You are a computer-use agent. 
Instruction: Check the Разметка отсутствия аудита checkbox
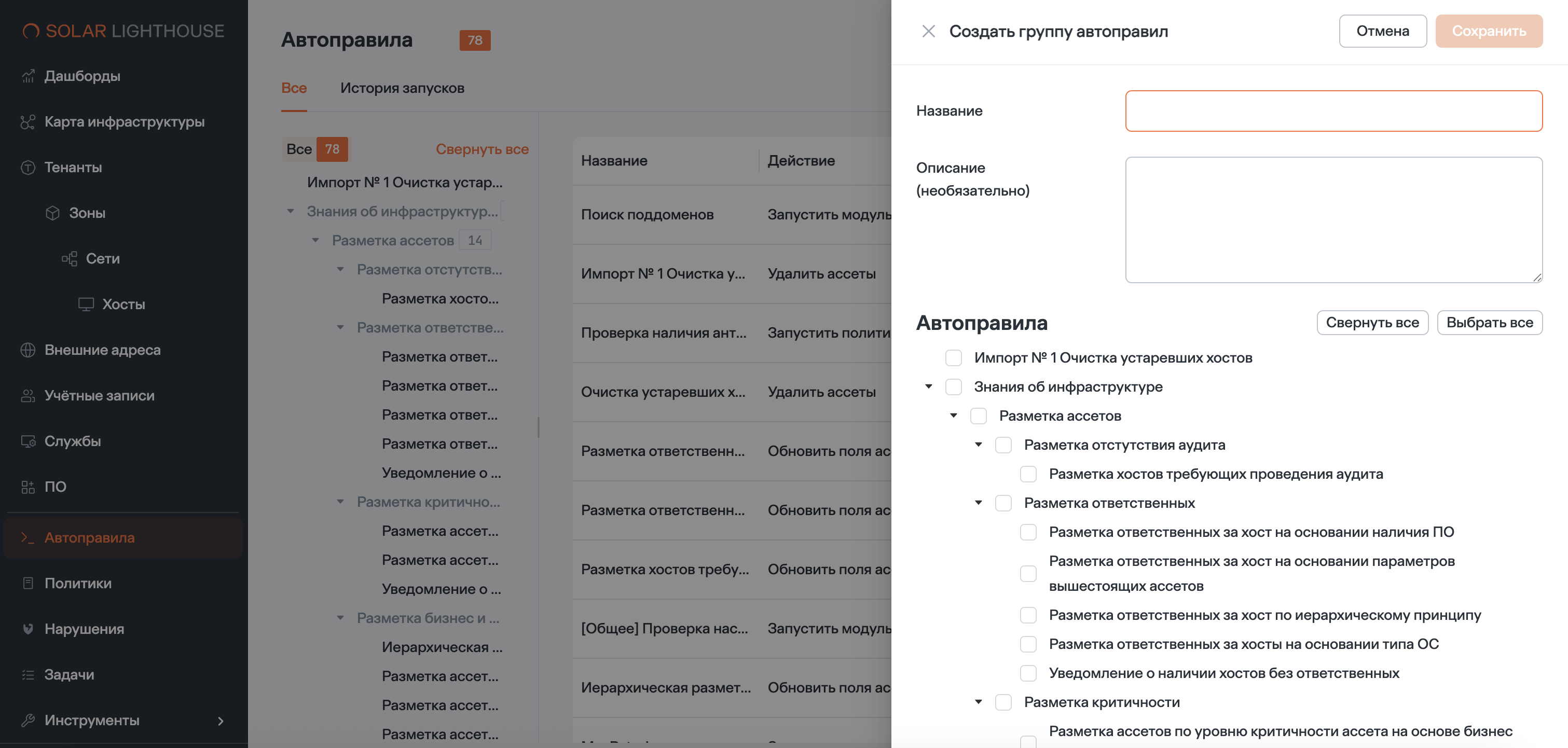click(1004, 446)
